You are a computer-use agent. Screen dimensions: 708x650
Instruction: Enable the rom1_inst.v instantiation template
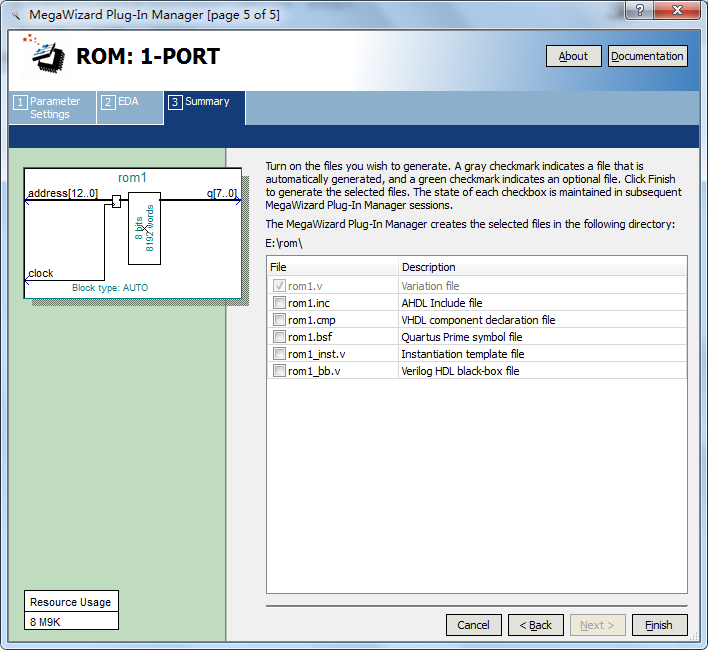click(279, 353)
